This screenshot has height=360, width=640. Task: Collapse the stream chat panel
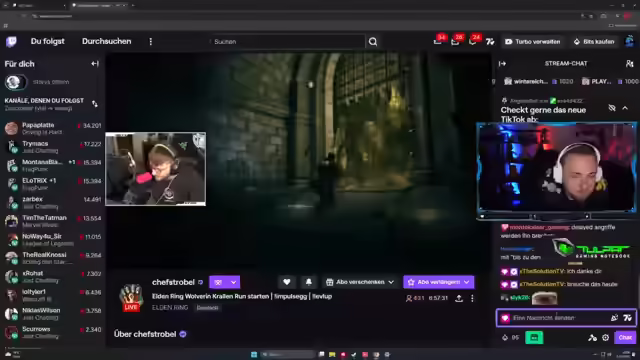pos(502,64)
